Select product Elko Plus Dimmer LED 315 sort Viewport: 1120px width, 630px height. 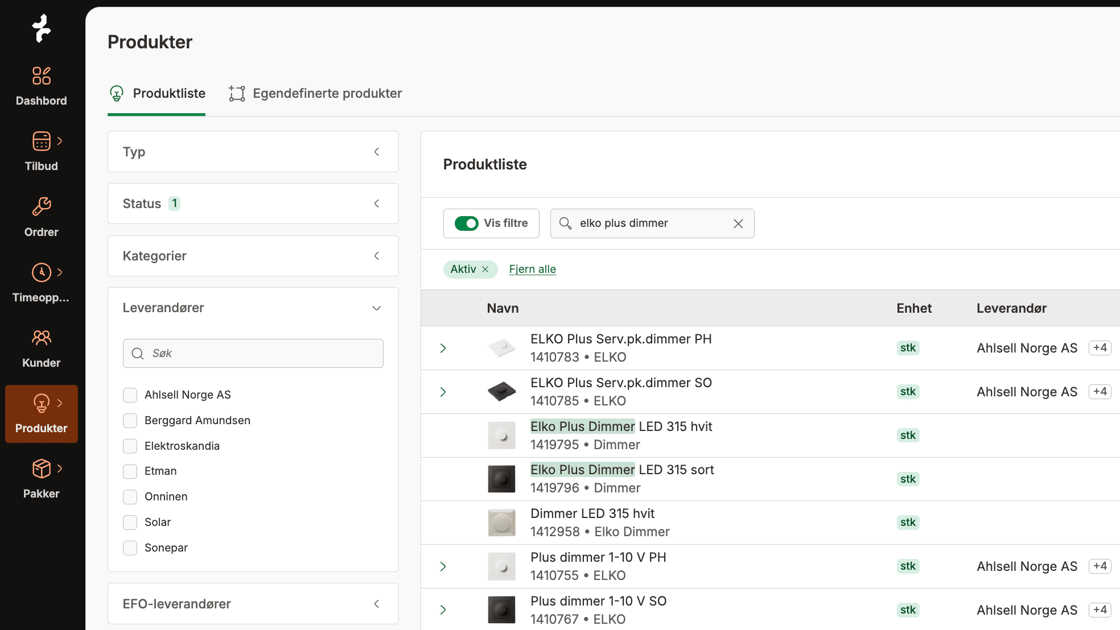click(622, 470)
